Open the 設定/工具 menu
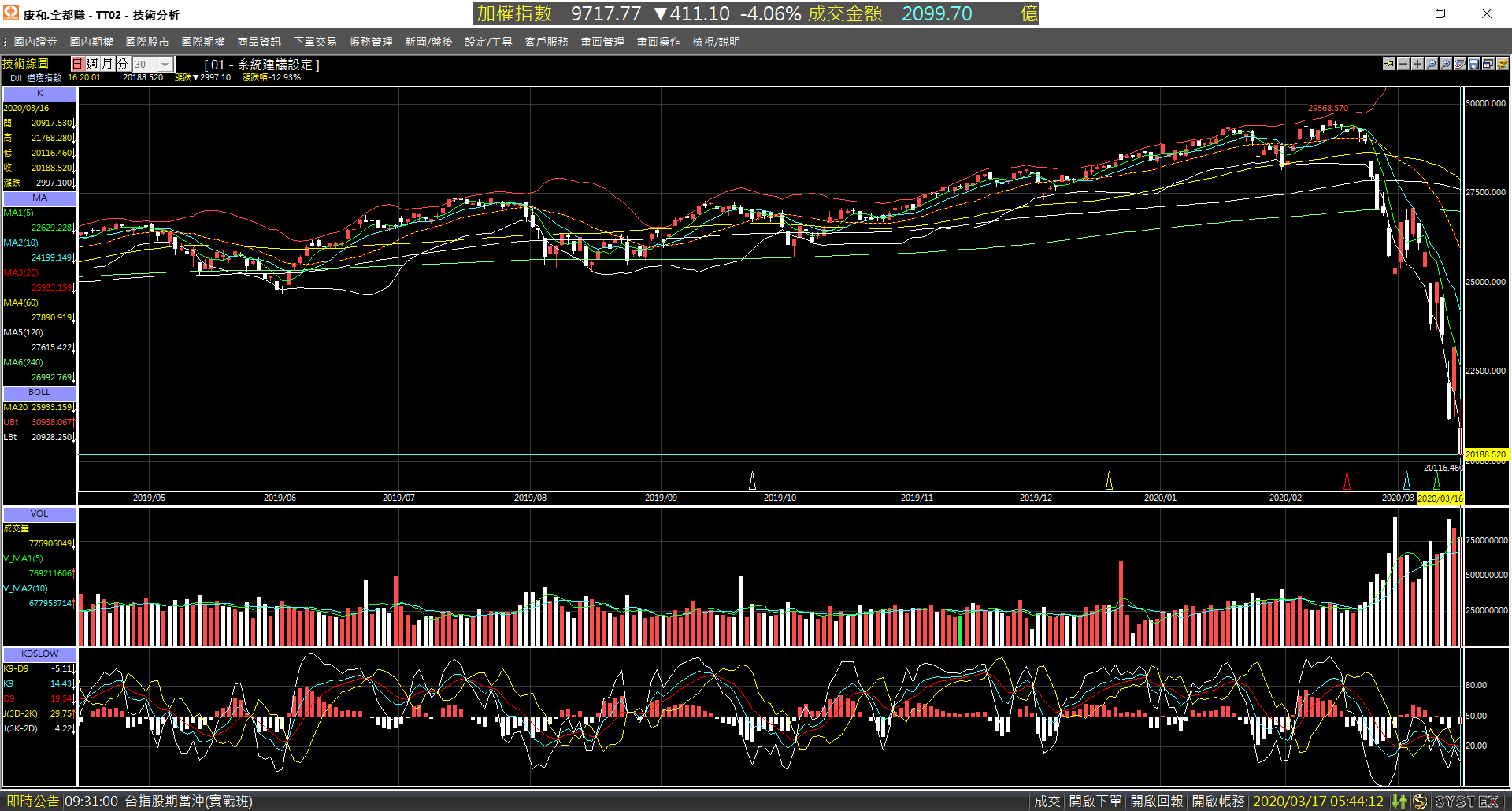Viewport: 1512px width, 811px height. [x=488, y=42]
